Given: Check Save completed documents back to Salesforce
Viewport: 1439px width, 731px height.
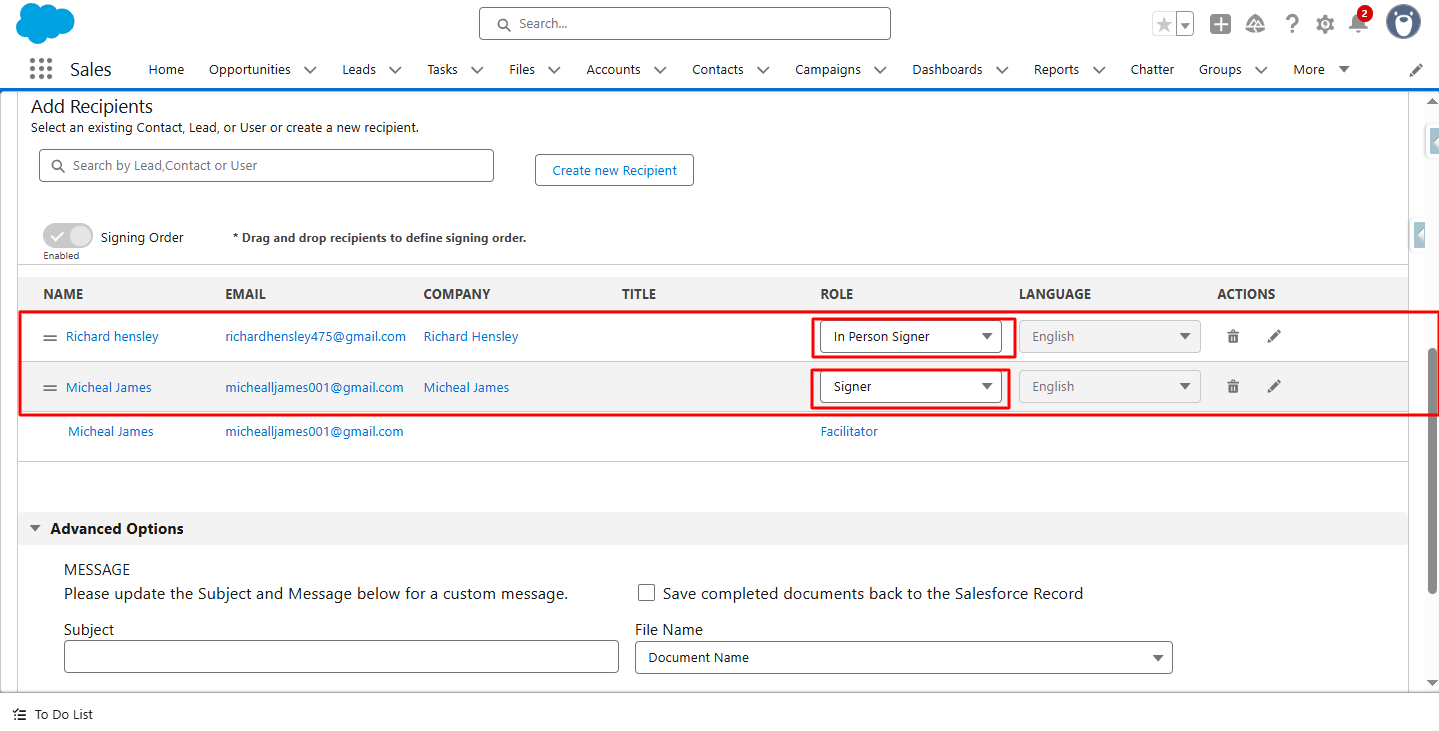Looking at the screenshot, I should pyautogui.click(x=647, y=593).
